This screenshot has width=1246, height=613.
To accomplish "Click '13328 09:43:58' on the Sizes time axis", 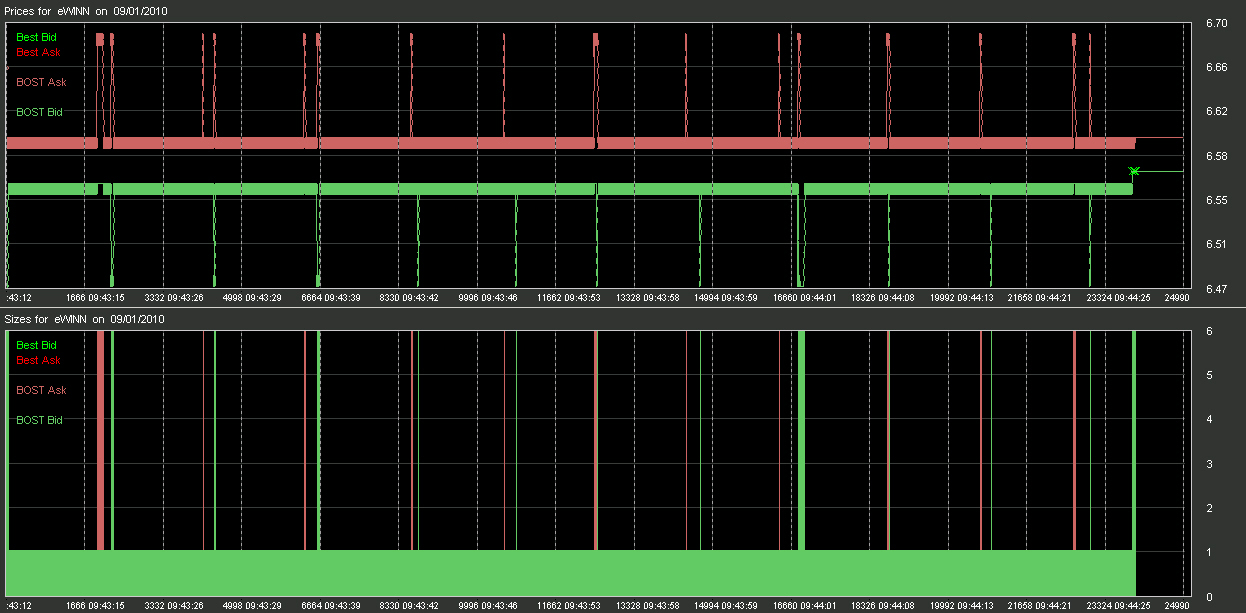I will pyautogui.click(x=648, y=606).
